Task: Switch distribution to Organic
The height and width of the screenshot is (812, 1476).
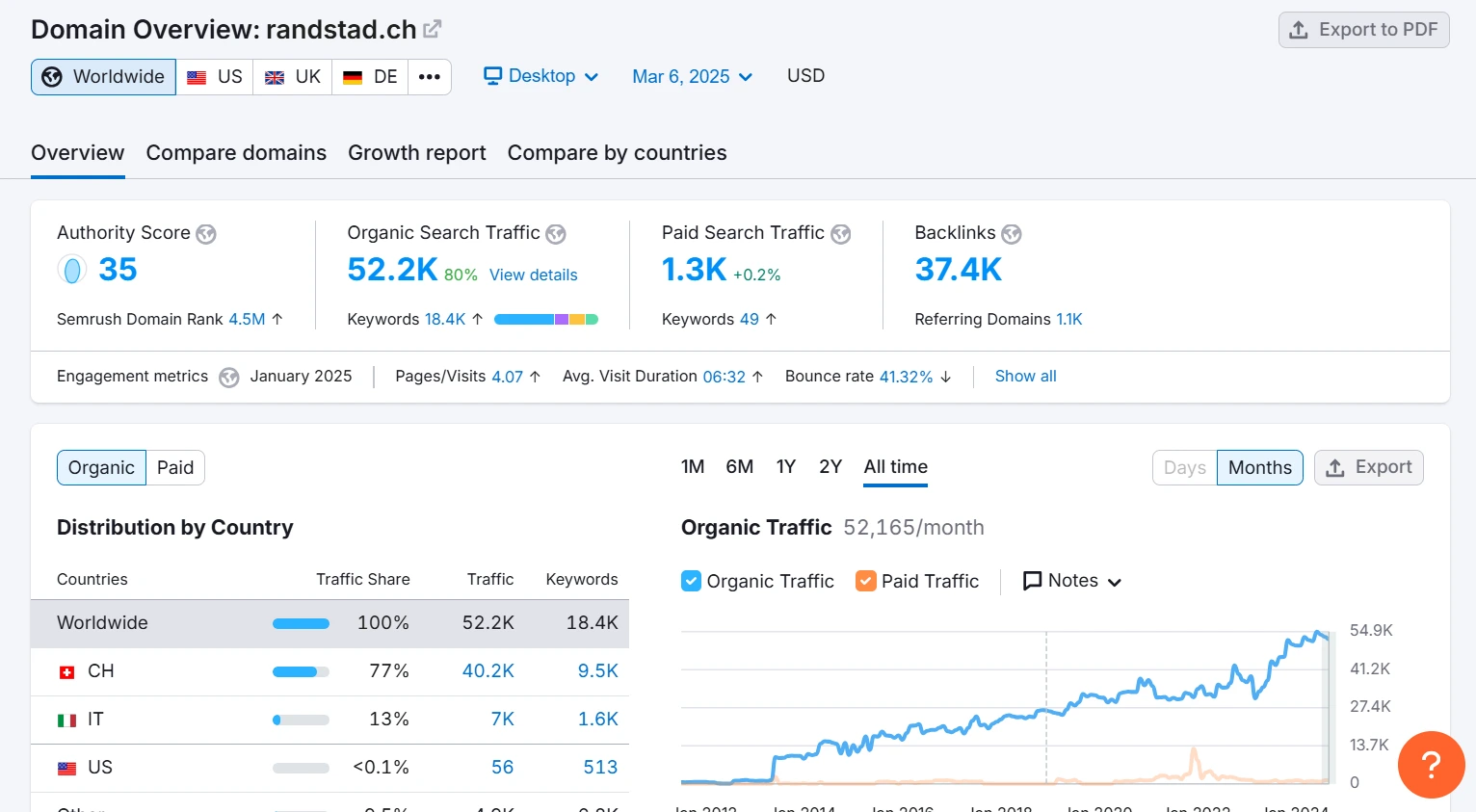Action: point(101,467)
